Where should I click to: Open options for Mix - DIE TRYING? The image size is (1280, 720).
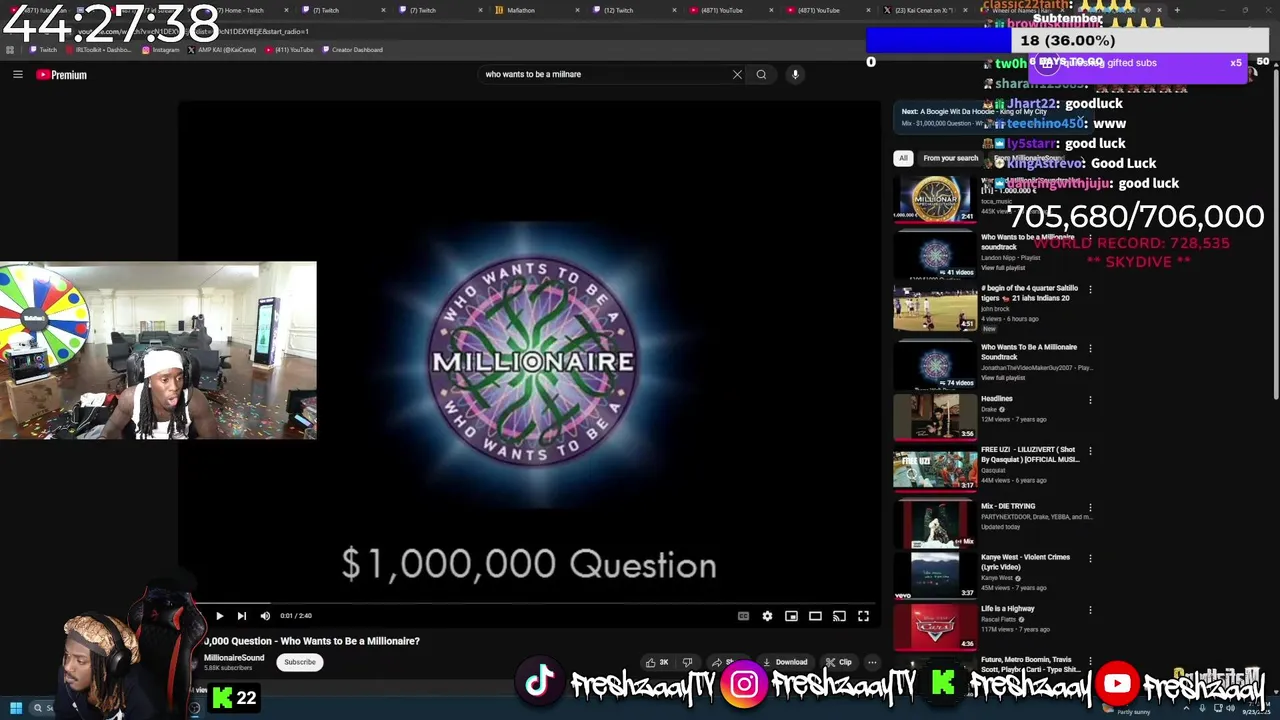[1090, 507]
